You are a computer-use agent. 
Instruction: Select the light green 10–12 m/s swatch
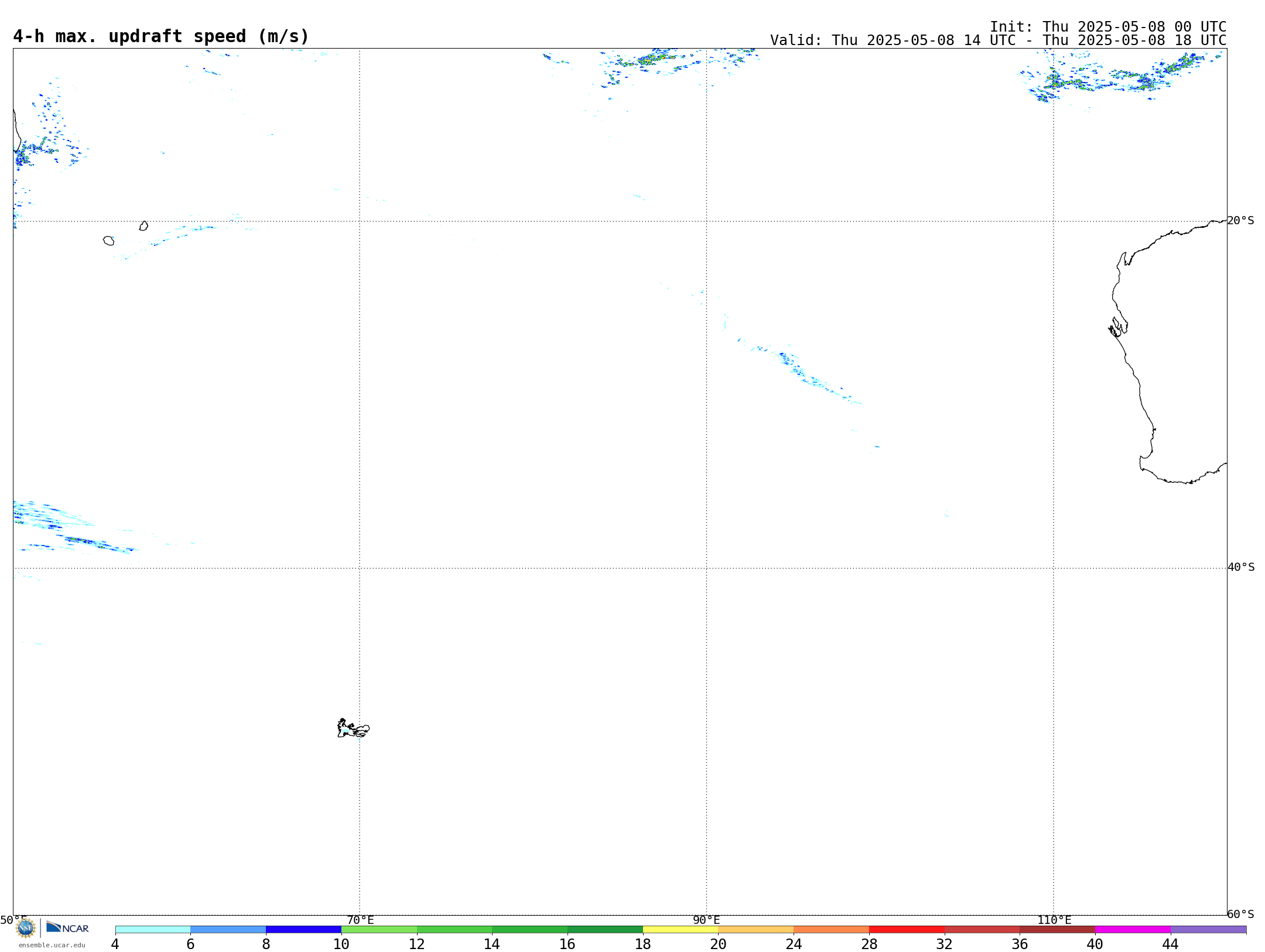[379, 929]
